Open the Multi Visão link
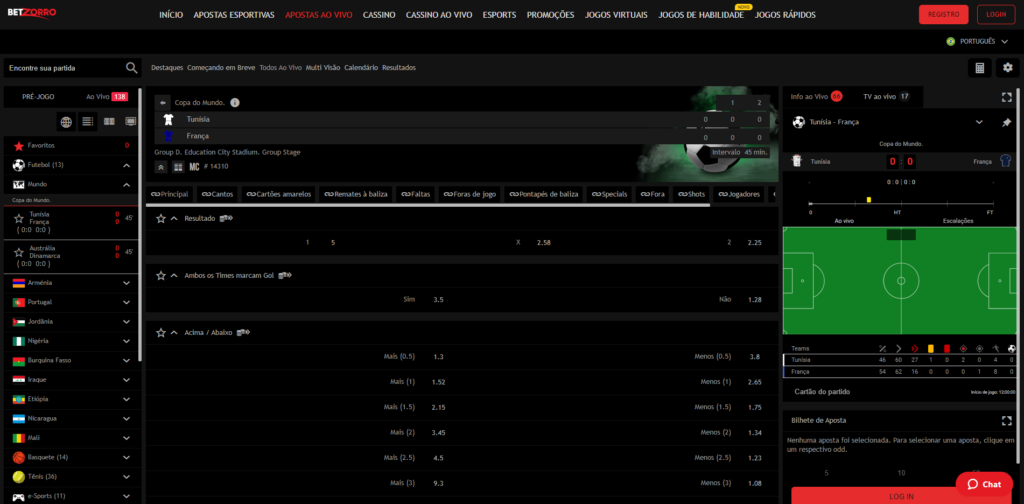The image size is (1024, 504). (x=323, y=67)
